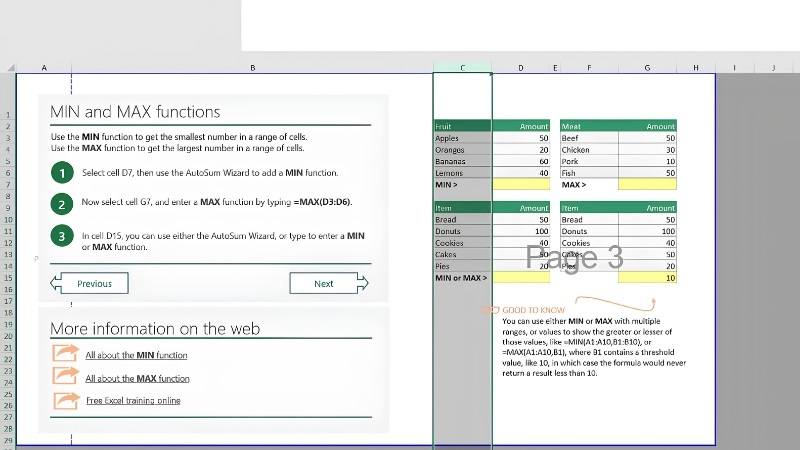Select column D header
Screen dimensions: 800x450
click(x=521, y=67)
